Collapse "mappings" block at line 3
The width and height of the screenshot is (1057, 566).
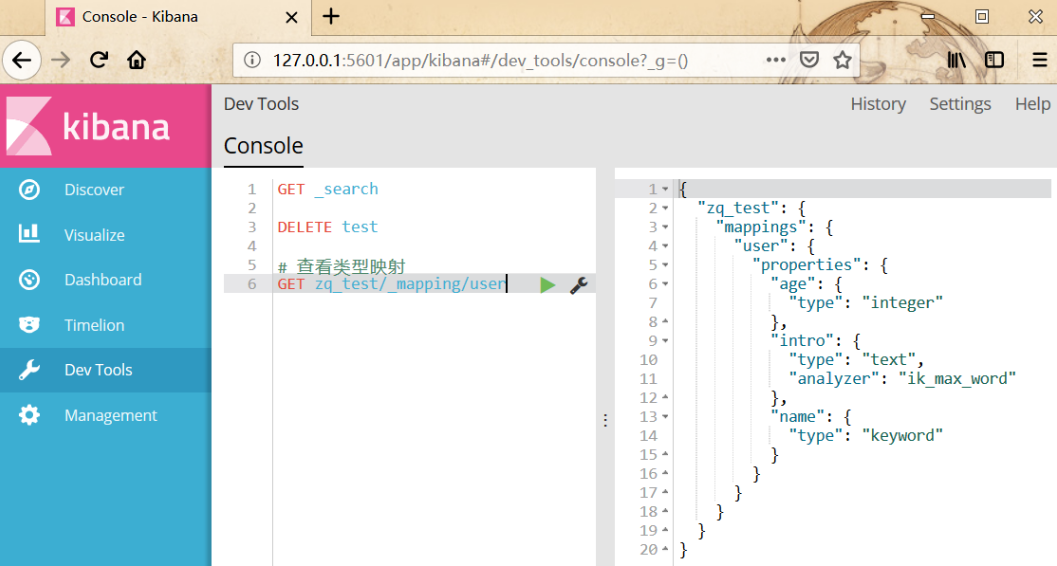(665, 227)
